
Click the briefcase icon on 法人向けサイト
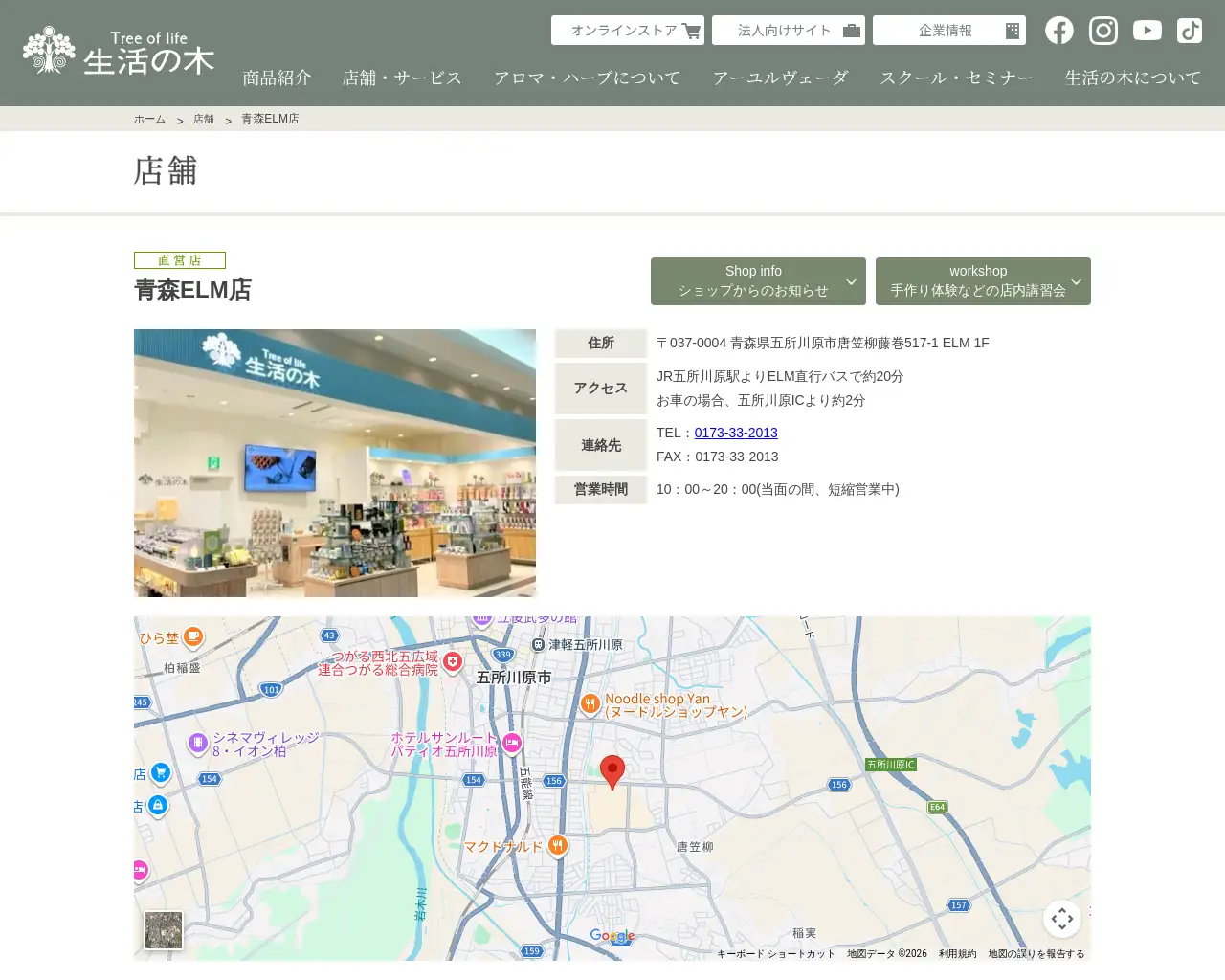852,30
